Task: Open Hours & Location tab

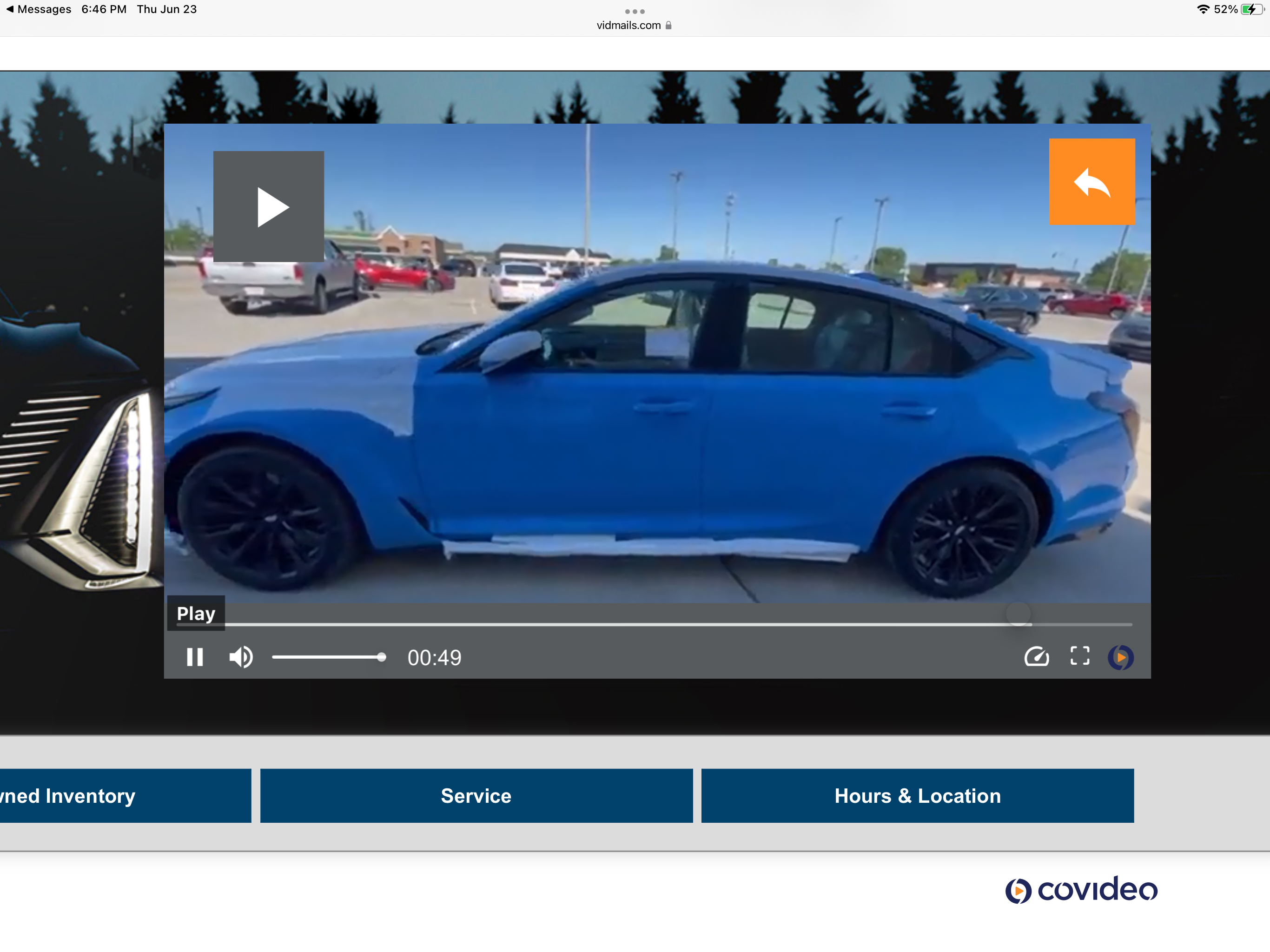Action: point(917,796)
